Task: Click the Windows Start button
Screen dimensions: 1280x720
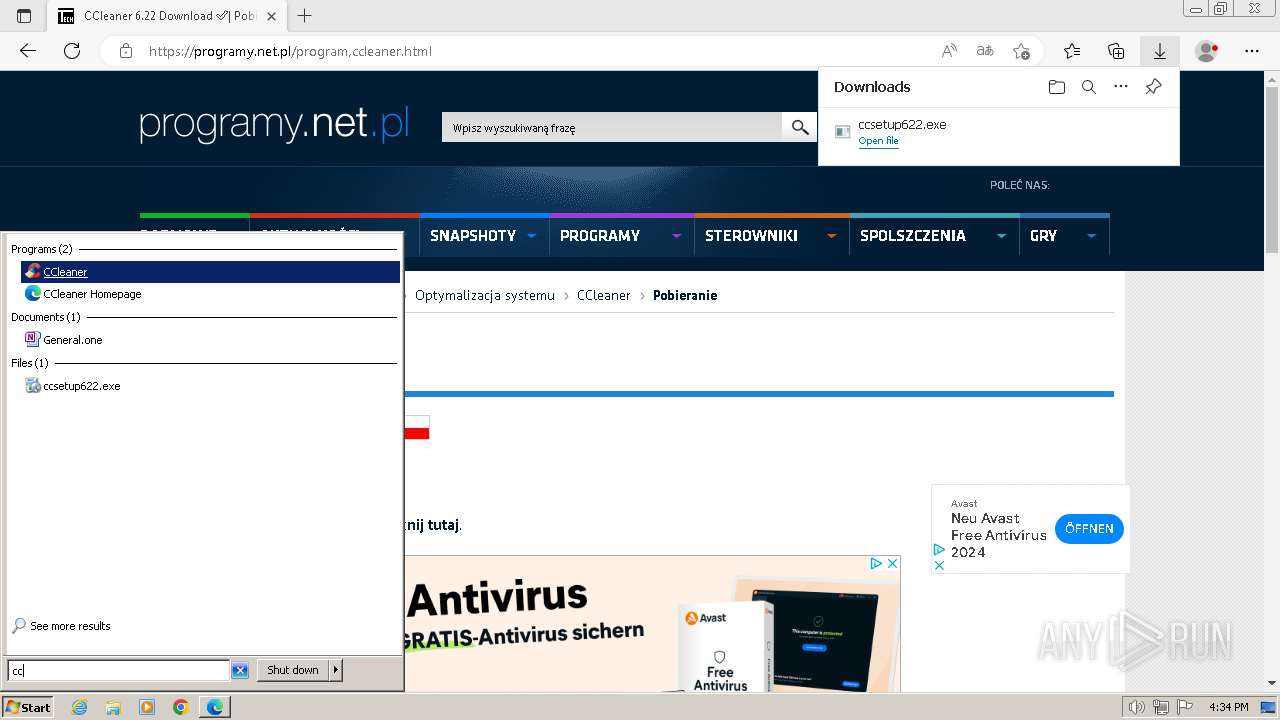Action: click(x=28, y=707)
